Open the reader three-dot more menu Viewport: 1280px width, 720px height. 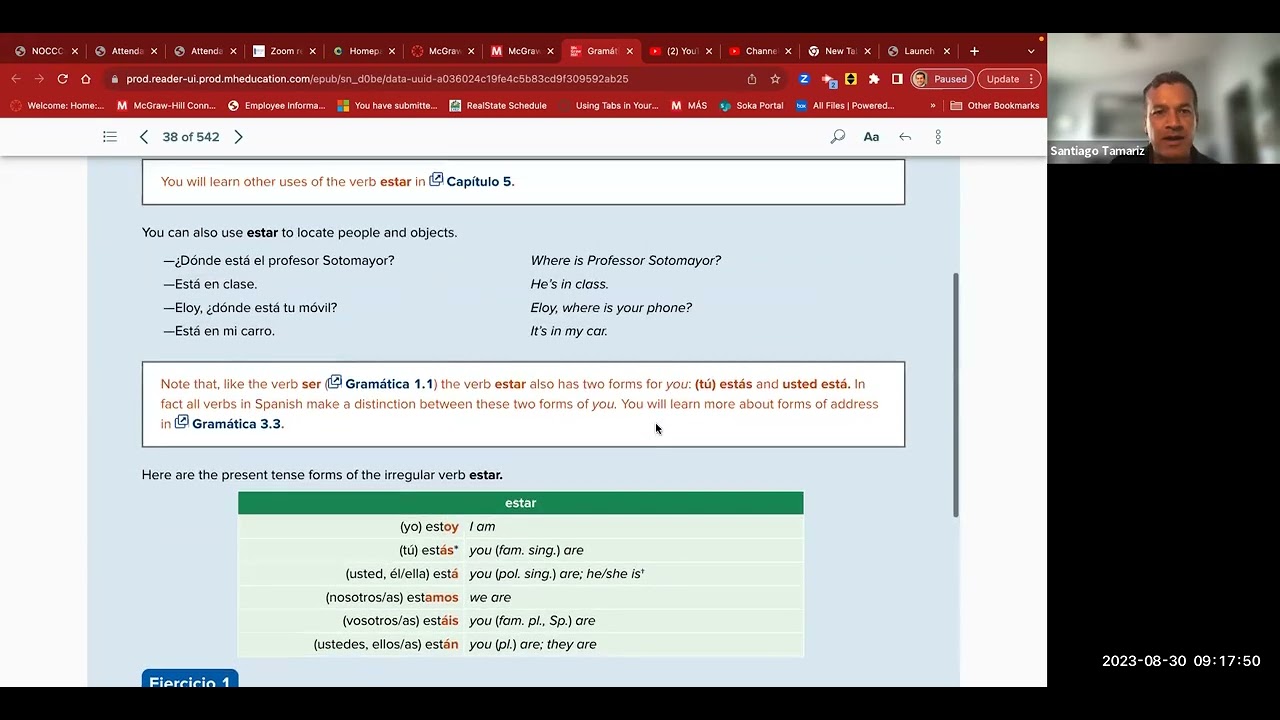(x=938, y=137)
